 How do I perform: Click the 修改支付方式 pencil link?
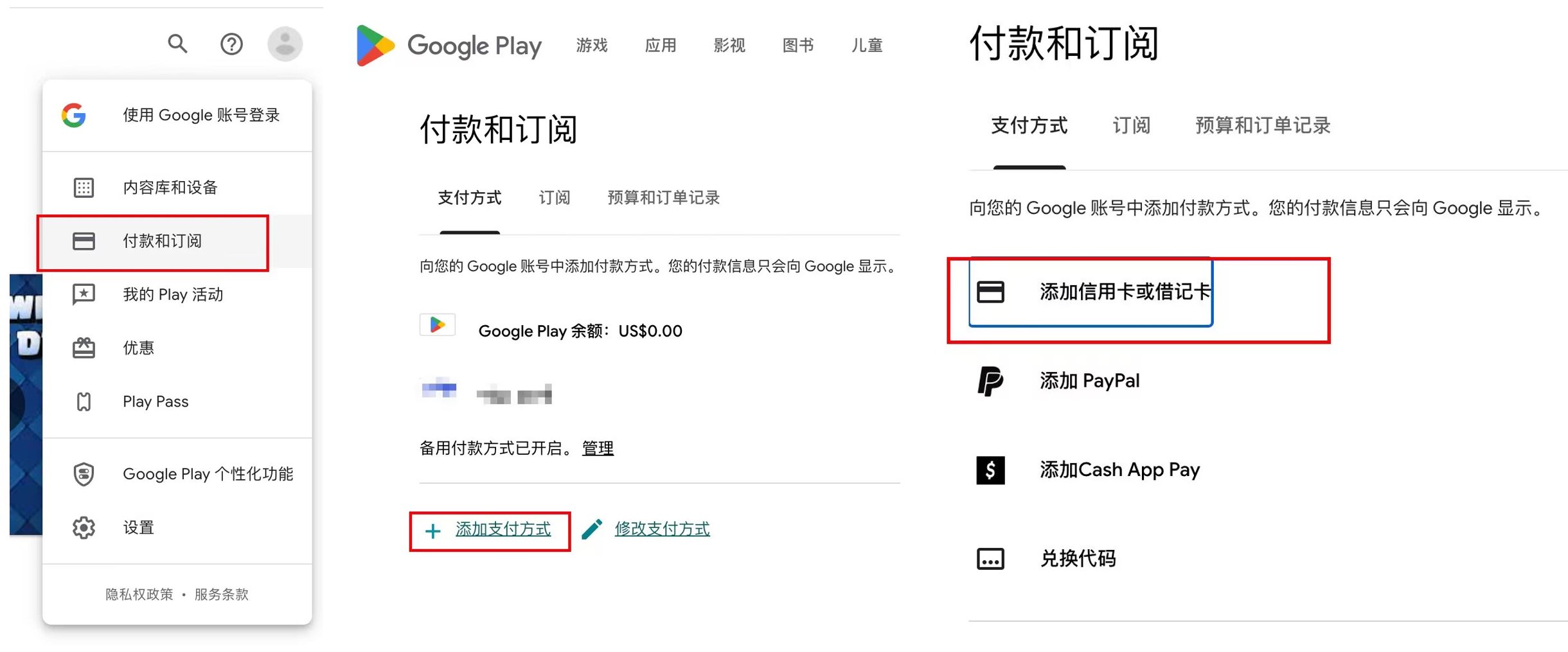point(662,529)
